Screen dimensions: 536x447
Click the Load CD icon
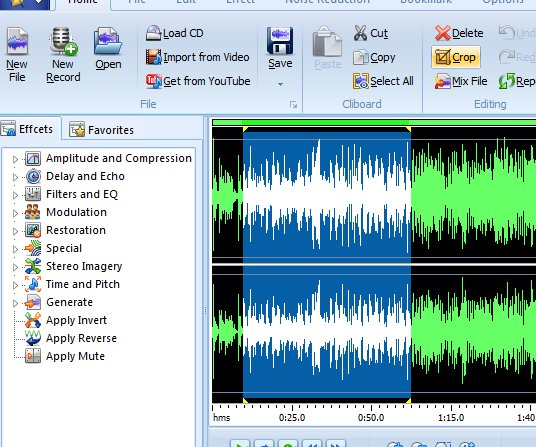pos(153,33)
